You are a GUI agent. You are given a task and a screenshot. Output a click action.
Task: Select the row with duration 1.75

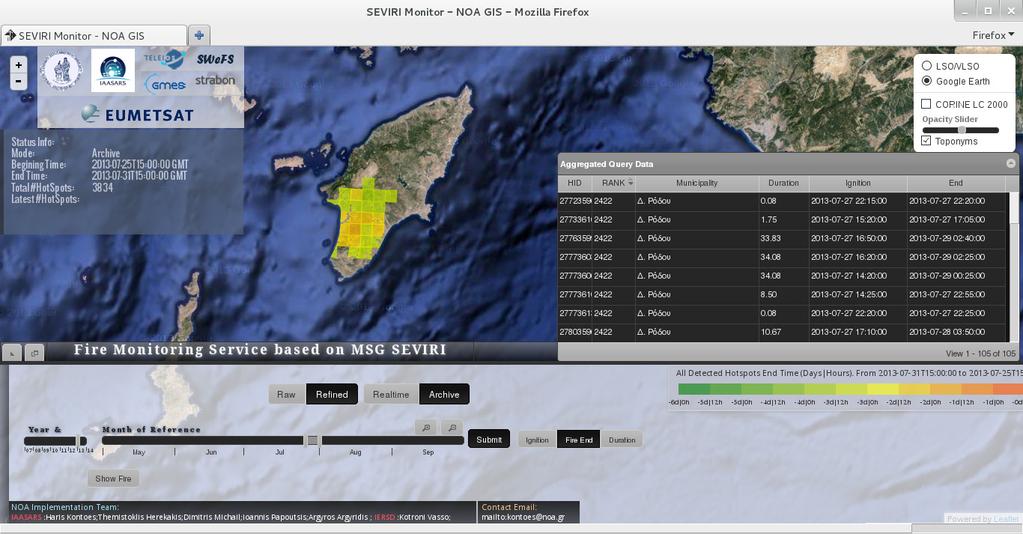(x=784, y=219)
